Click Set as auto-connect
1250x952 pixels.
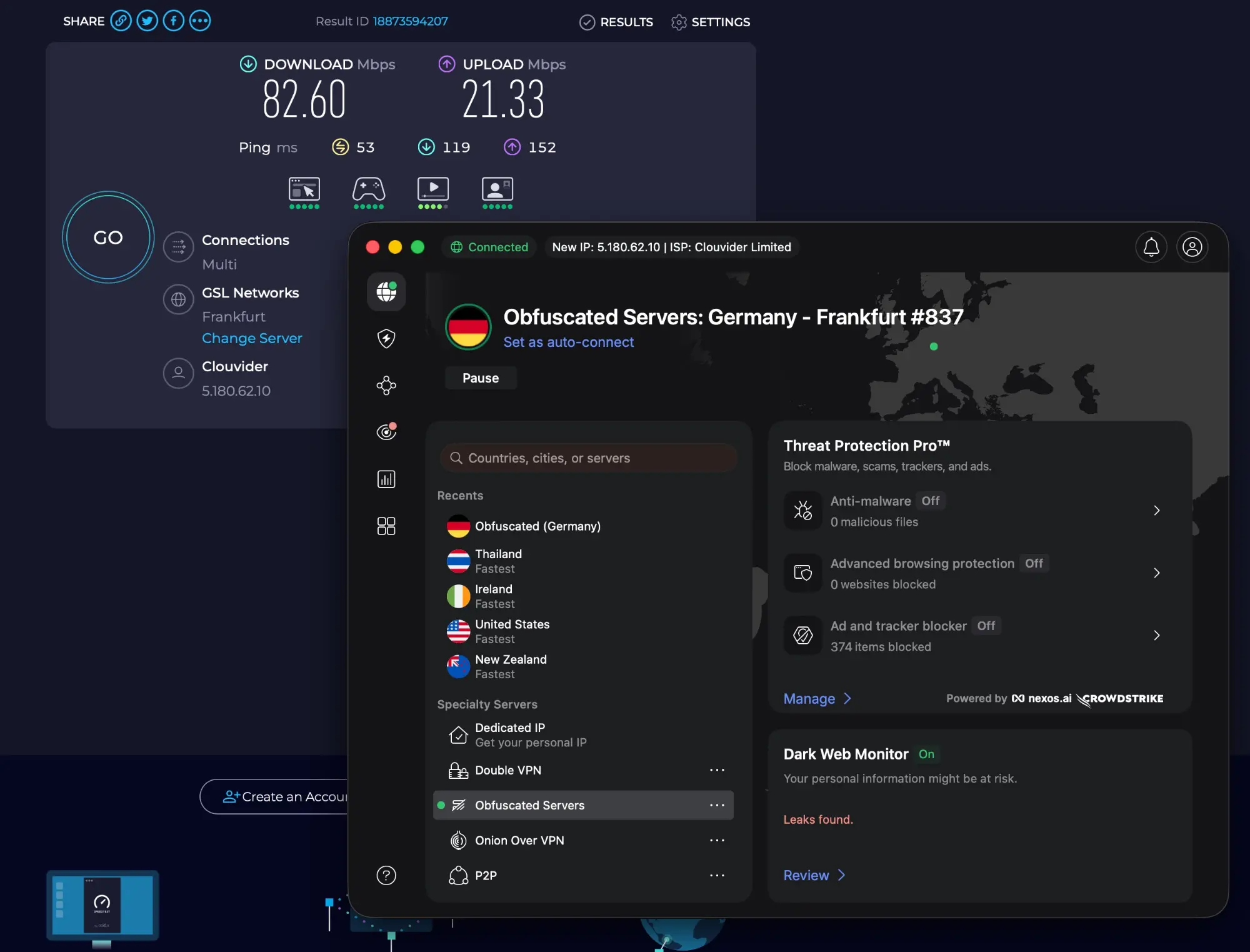(x=569, y=342)
